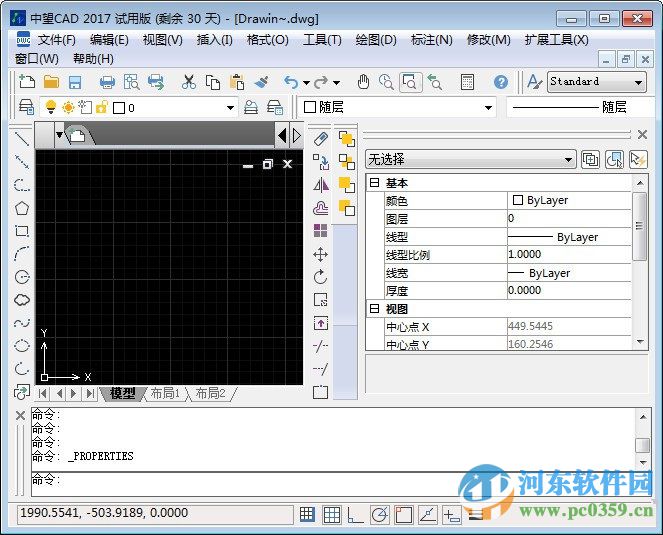
Task: Select the Erase tool
Action: tap(321, 139)
